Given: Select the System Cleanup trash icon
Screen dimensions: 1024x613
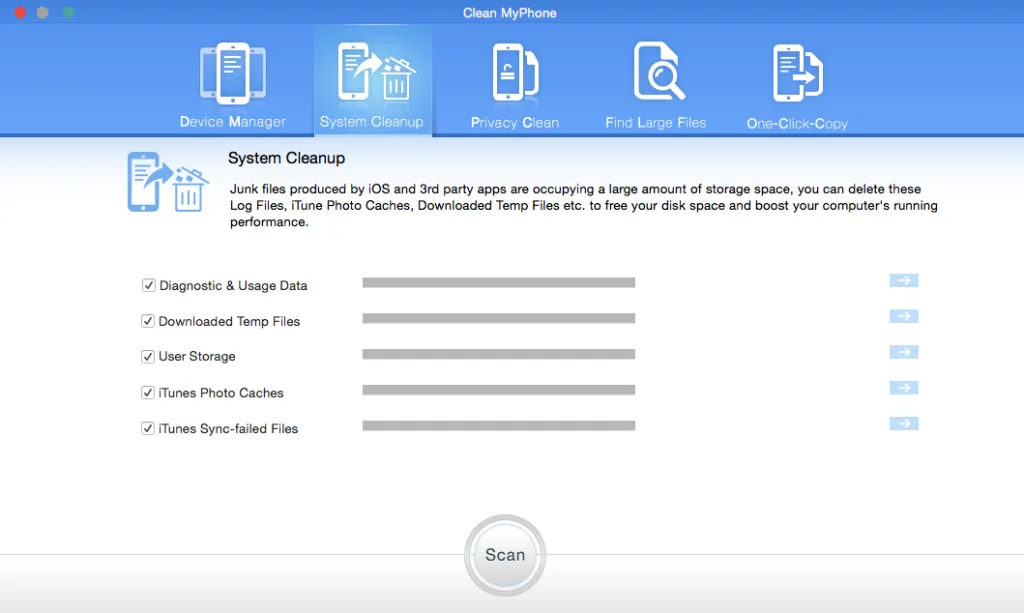Looking at the screenshot, I should [x=376, y=72].
